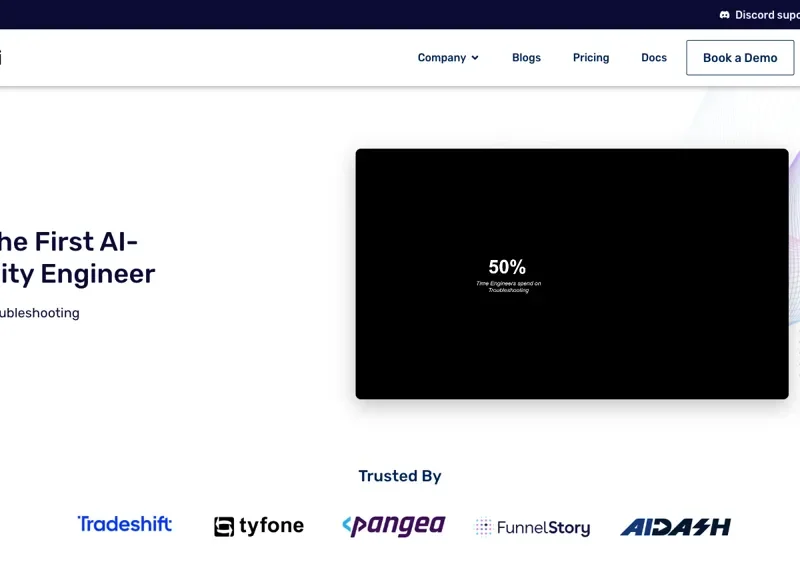Click the Discord logo icon
This screenshot has height=576, width=800.
(x=724, y=15)
